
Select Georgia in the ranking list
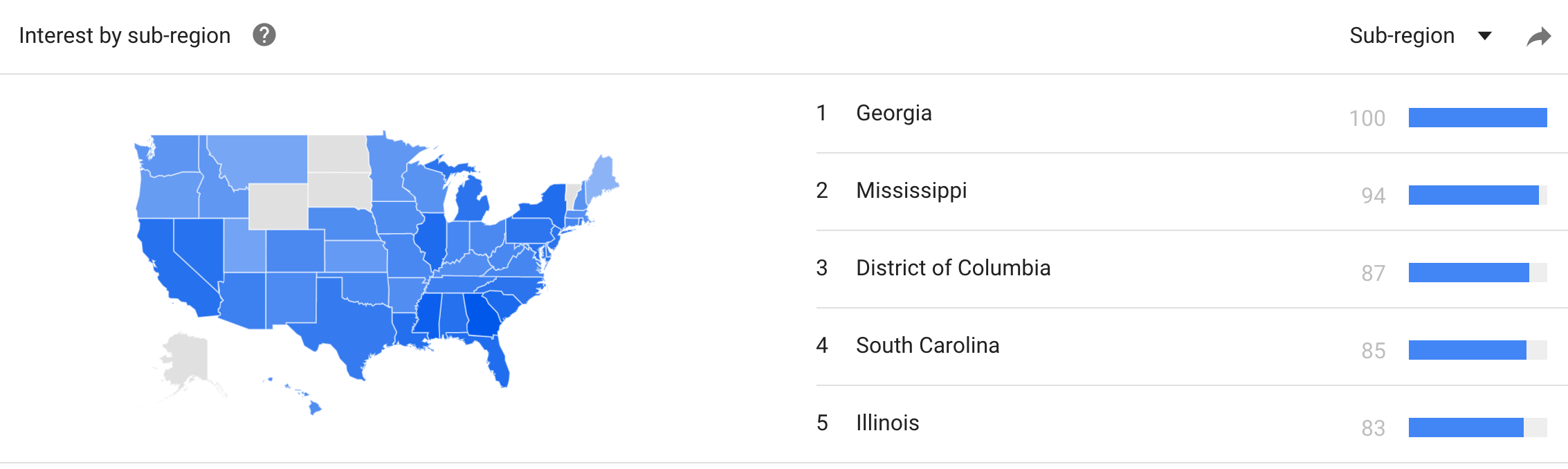[x=893, y=113]
